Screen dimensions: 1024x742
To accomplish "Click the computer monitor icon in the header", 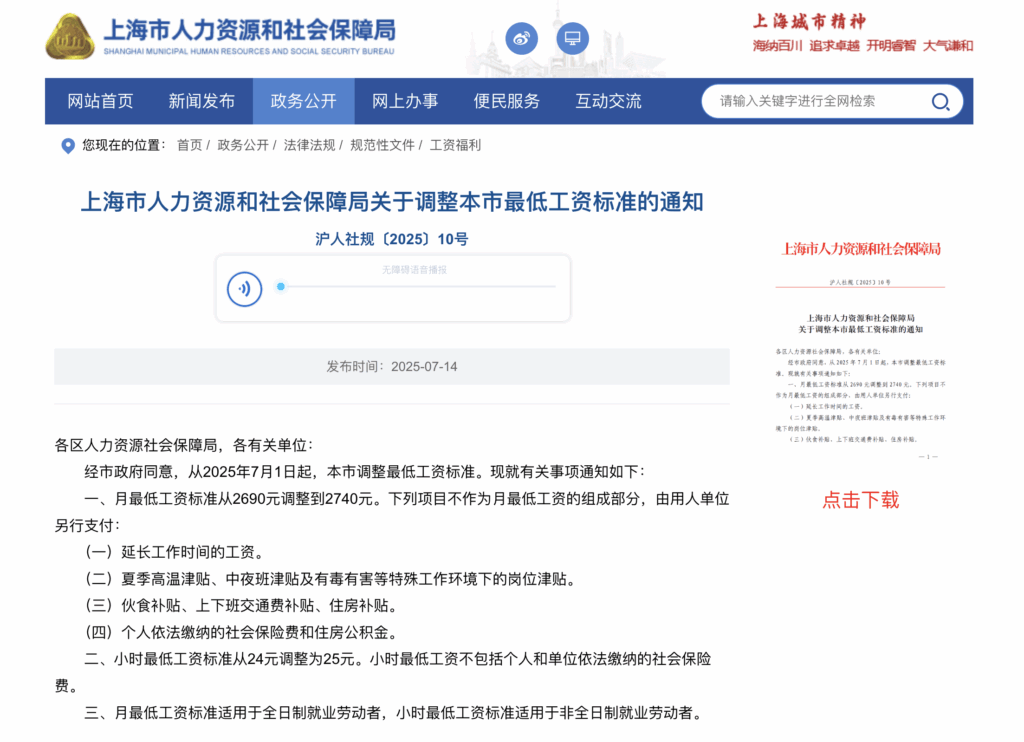I will tap(572, 39).
